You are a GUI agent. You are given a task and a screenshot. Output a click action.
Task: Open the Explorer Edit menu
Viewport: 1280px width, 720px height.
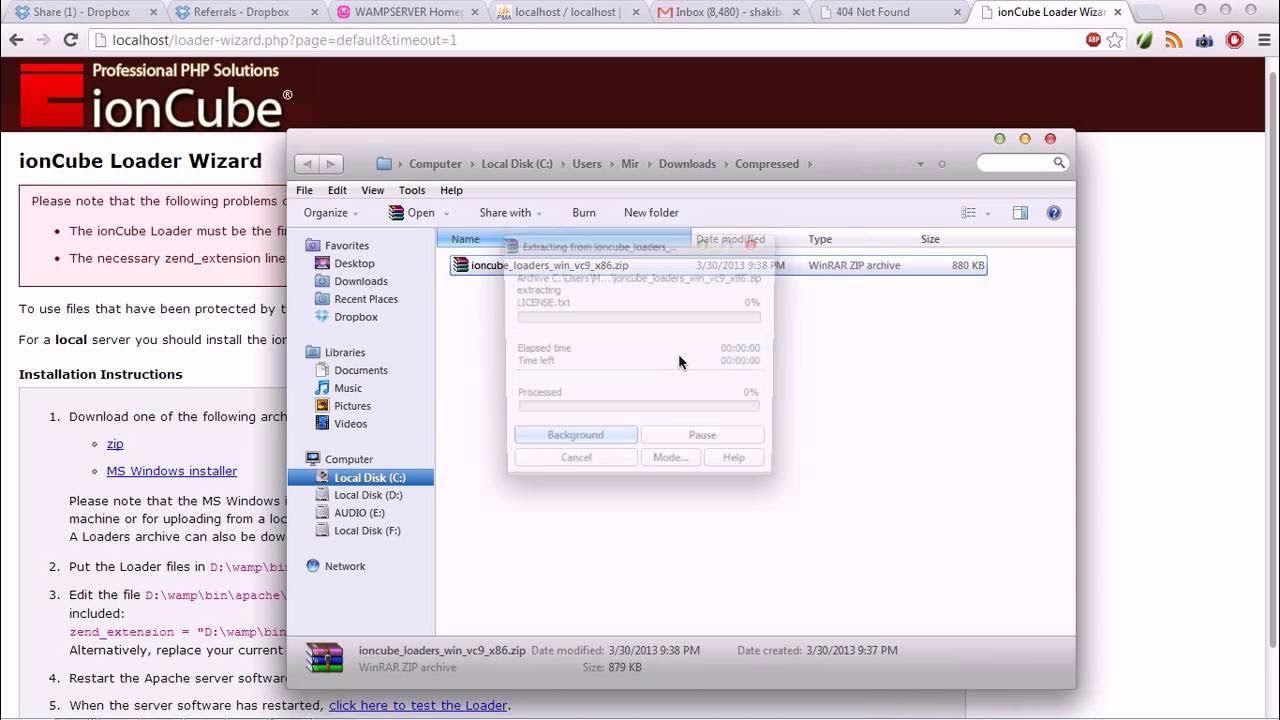tap(337, 190)
